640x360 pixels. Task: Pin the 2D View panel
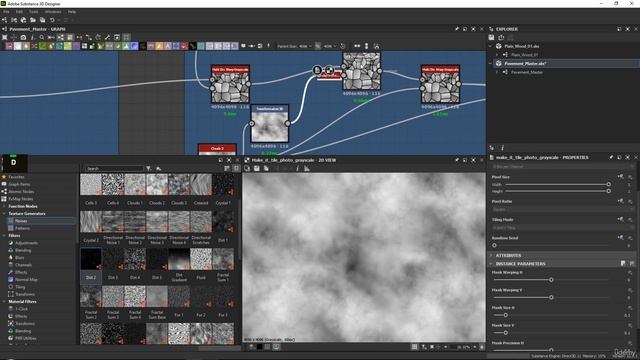click(457, 160)
